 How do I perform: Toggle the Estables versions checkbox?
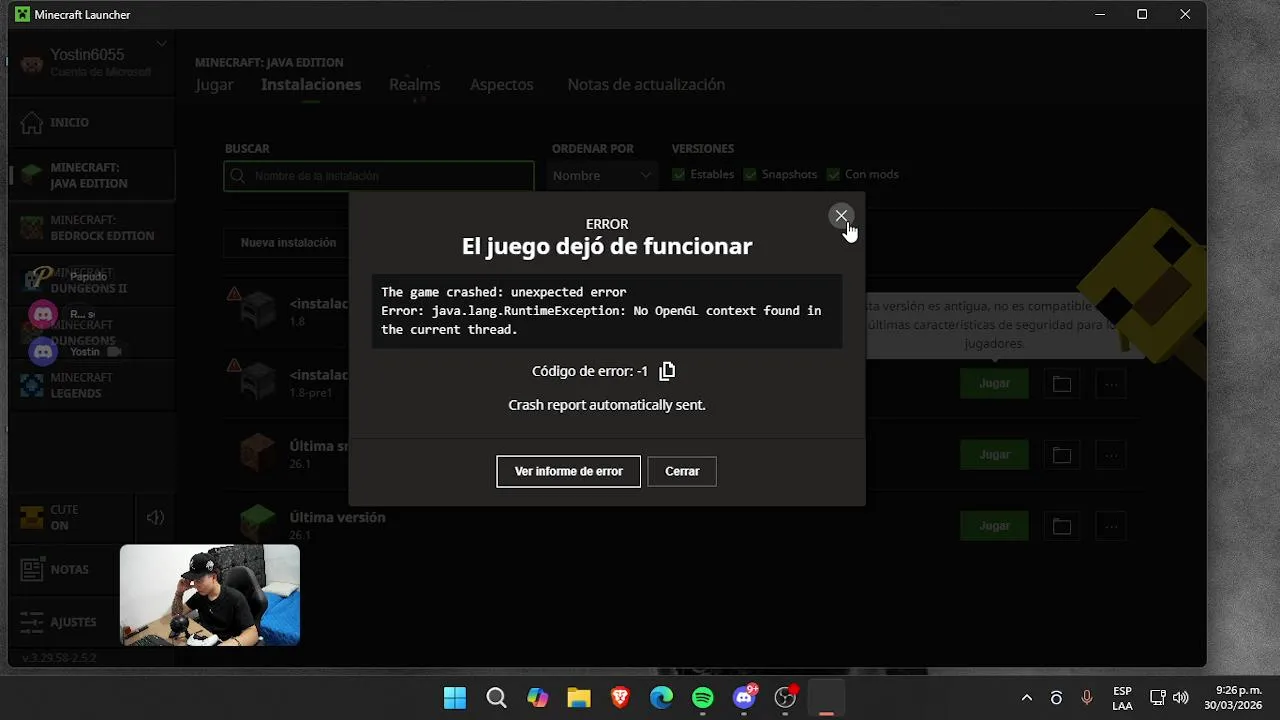tap(679, 174)
